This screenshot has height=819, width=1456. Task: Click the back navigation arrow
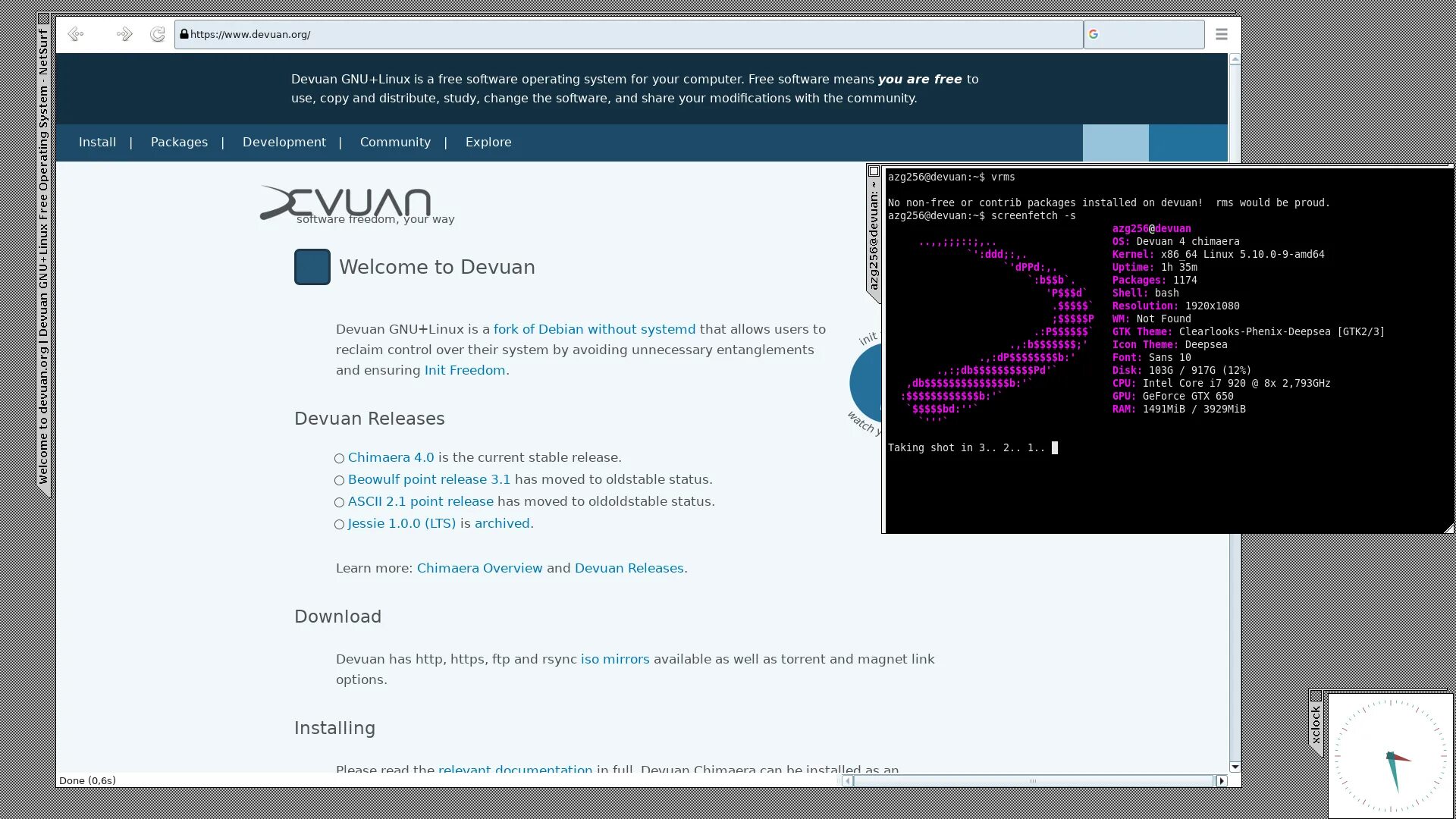[75, 34]
